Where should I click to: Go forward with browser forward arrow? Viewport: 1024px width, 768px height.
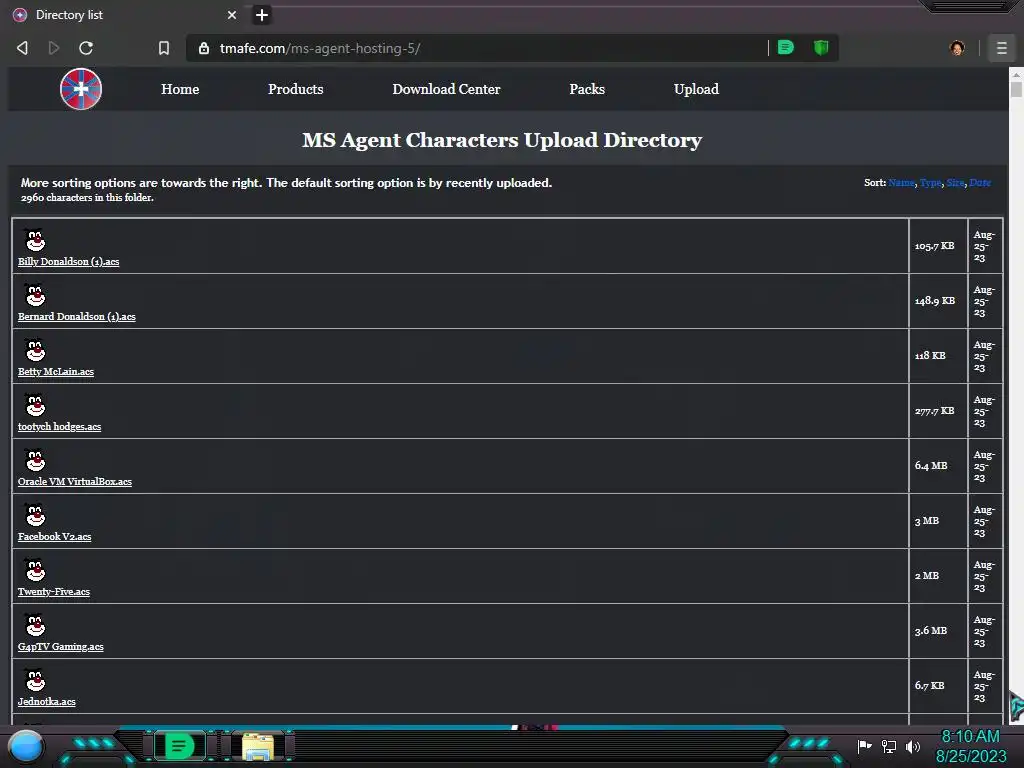(x=54, y=48)
